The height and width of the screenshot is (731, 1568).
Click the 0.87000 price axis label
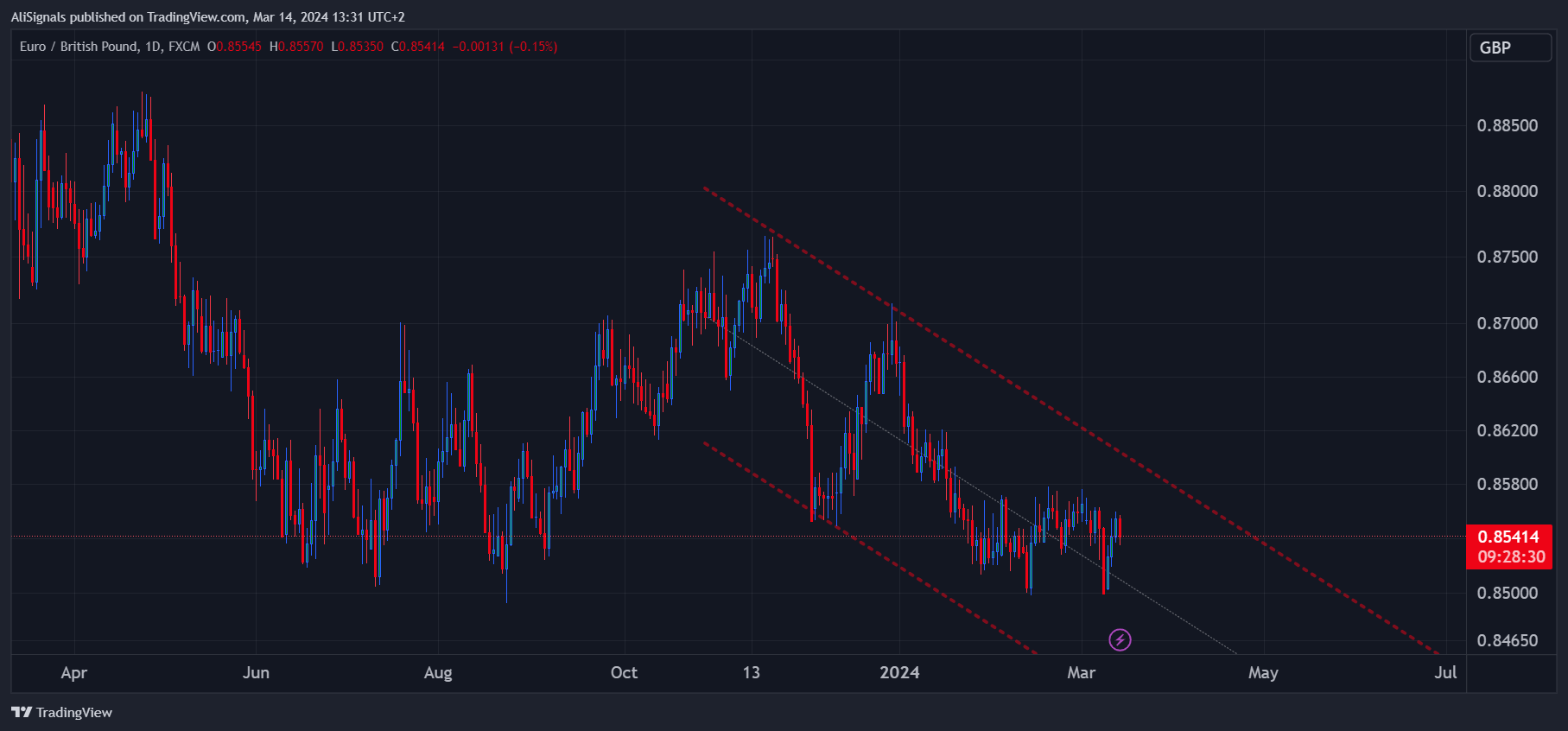point(1508,323)
